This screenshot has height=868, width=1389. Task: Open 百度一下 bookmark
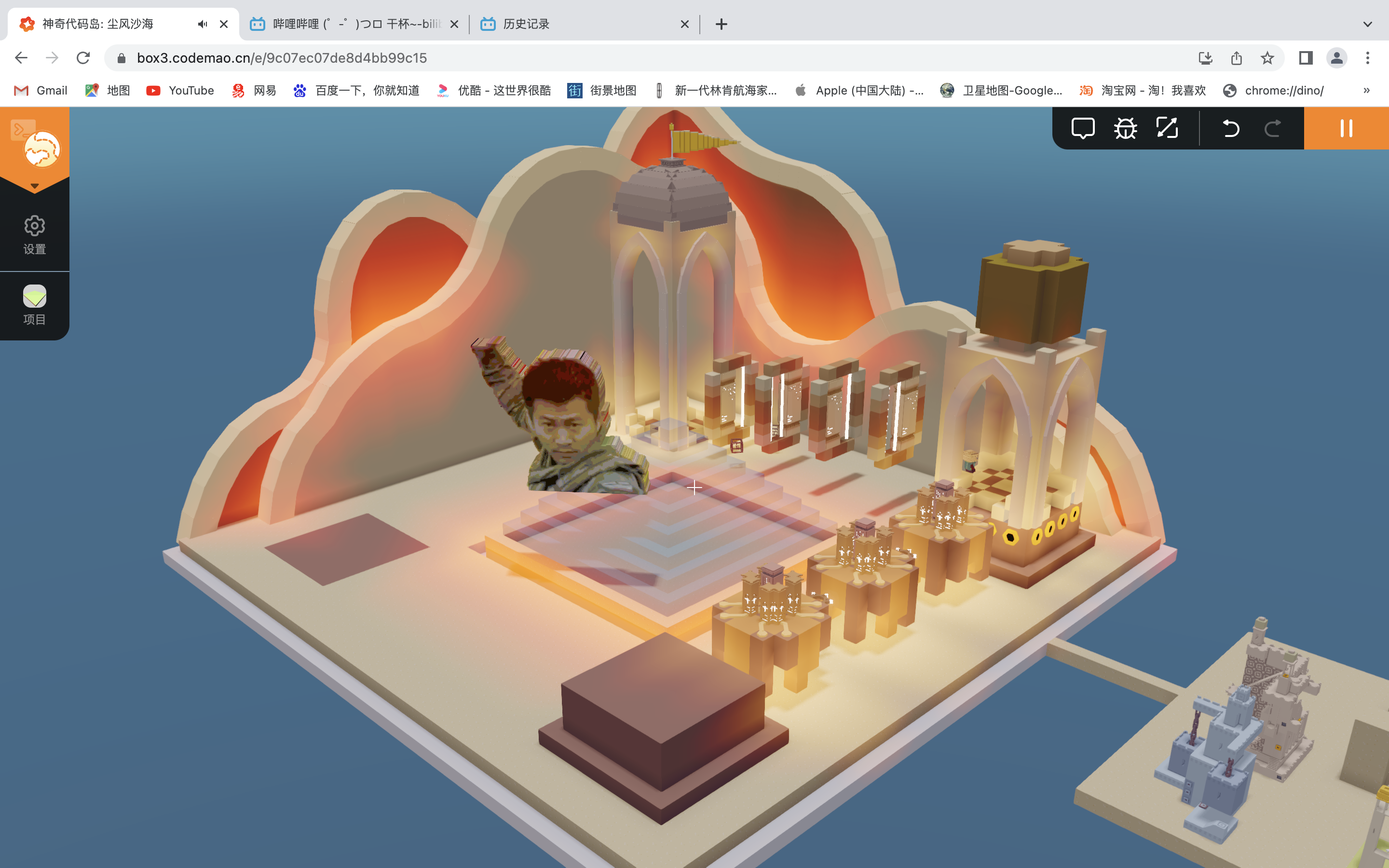coord(356,90)
